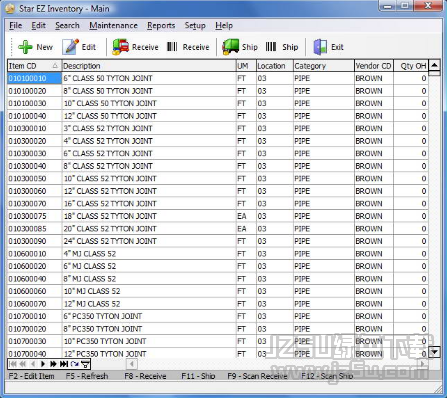The height and width of the screenshot is (398, 447).
Task: Click the pencil Edit icon
Action: pos(70,47)
